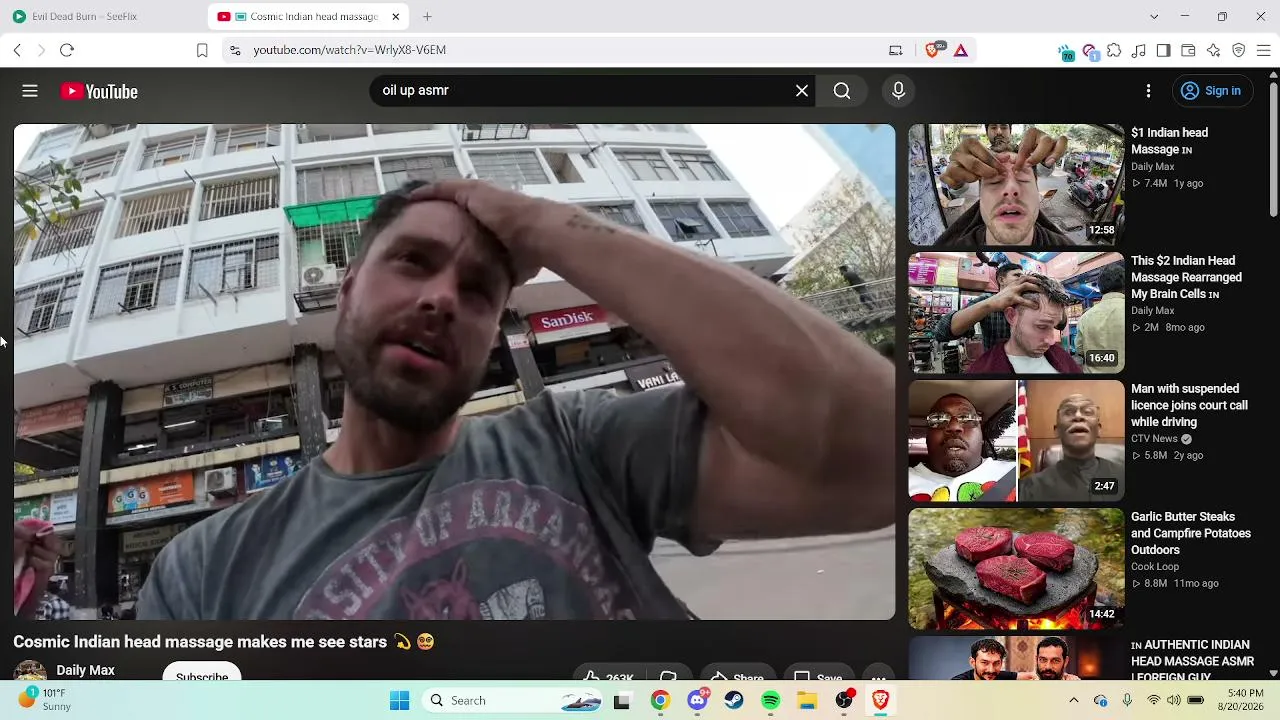Show hidden system tray icons

point(1074,701)
